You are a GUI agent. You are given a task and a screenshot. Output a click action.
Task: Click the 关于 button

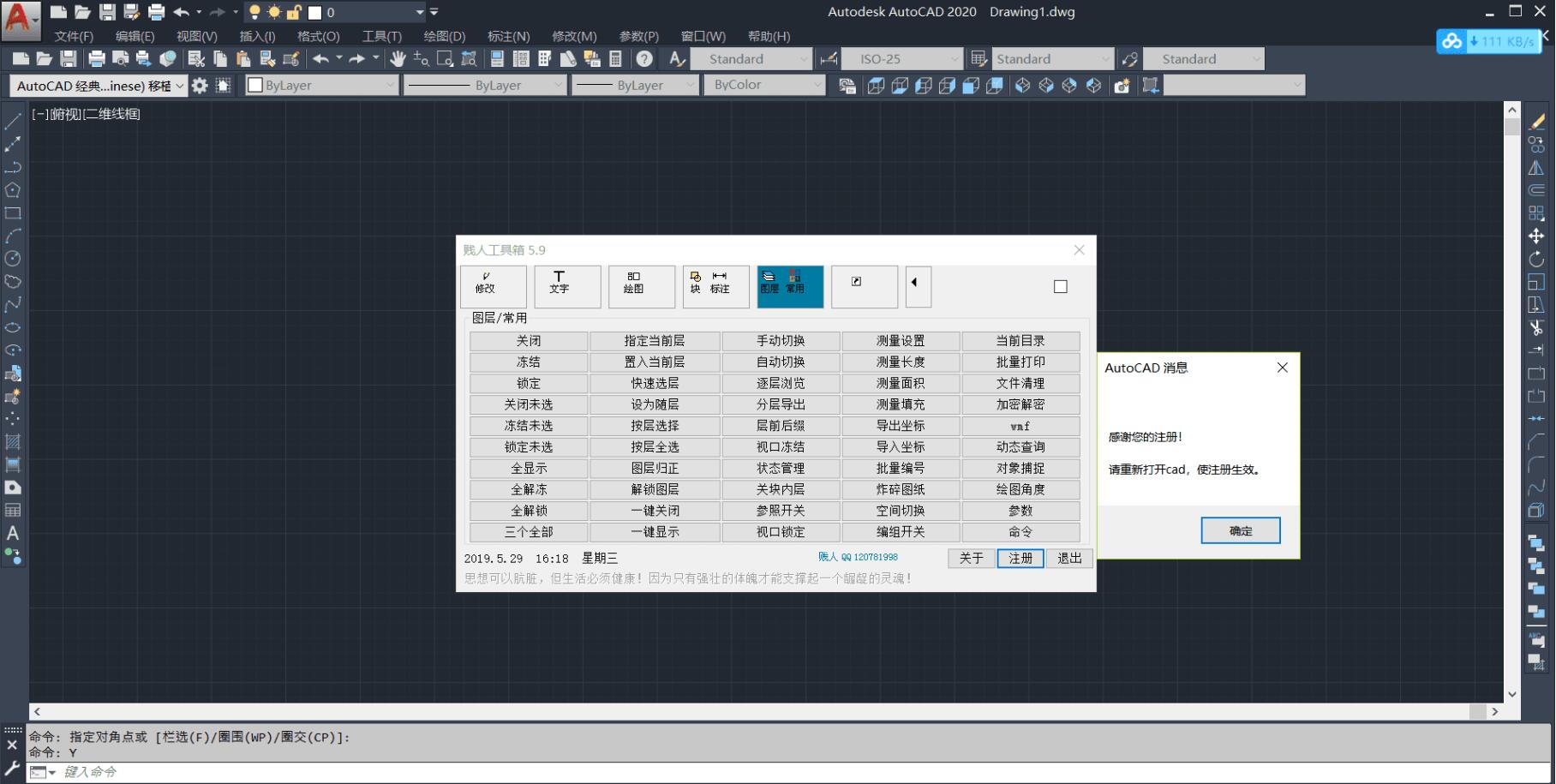(971, 558)
